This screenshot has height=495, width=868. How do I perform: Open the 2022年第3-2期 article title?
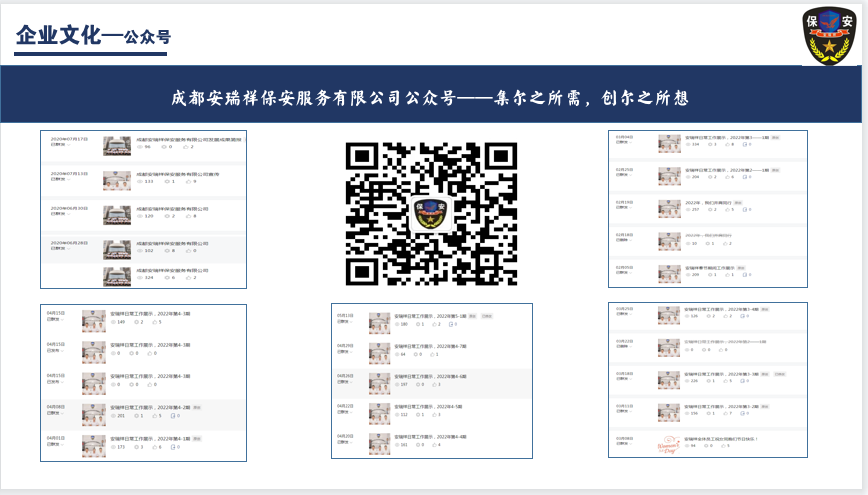tap(721, 407)
